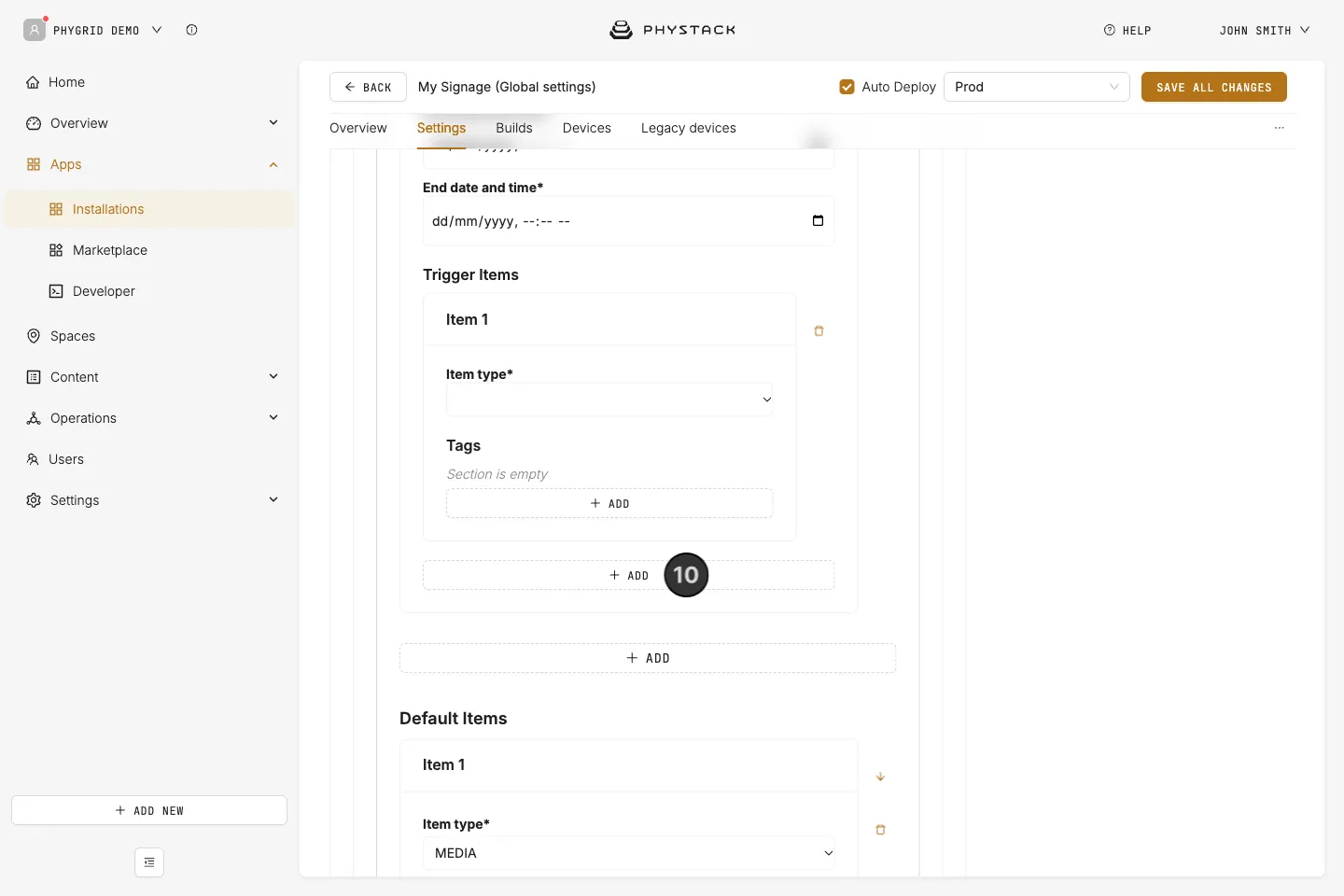Open Item type dropdown under Trigger Items

tap(609, 399)
